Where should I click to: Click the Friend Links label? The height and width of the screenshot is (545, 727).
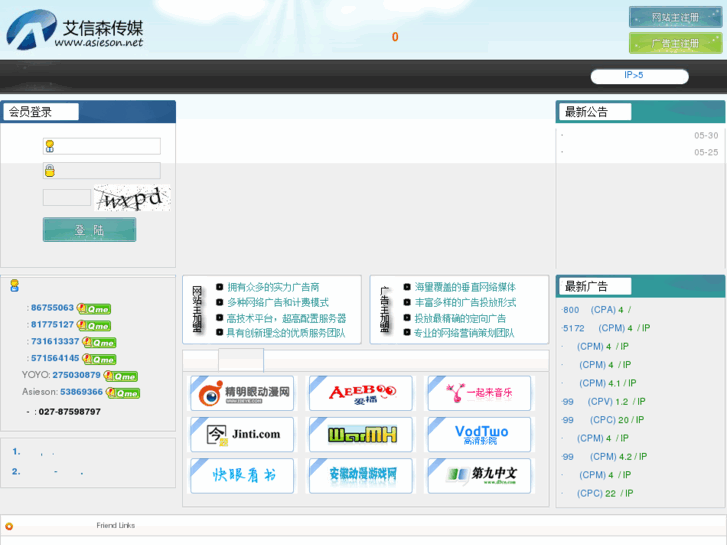point(116,526)
